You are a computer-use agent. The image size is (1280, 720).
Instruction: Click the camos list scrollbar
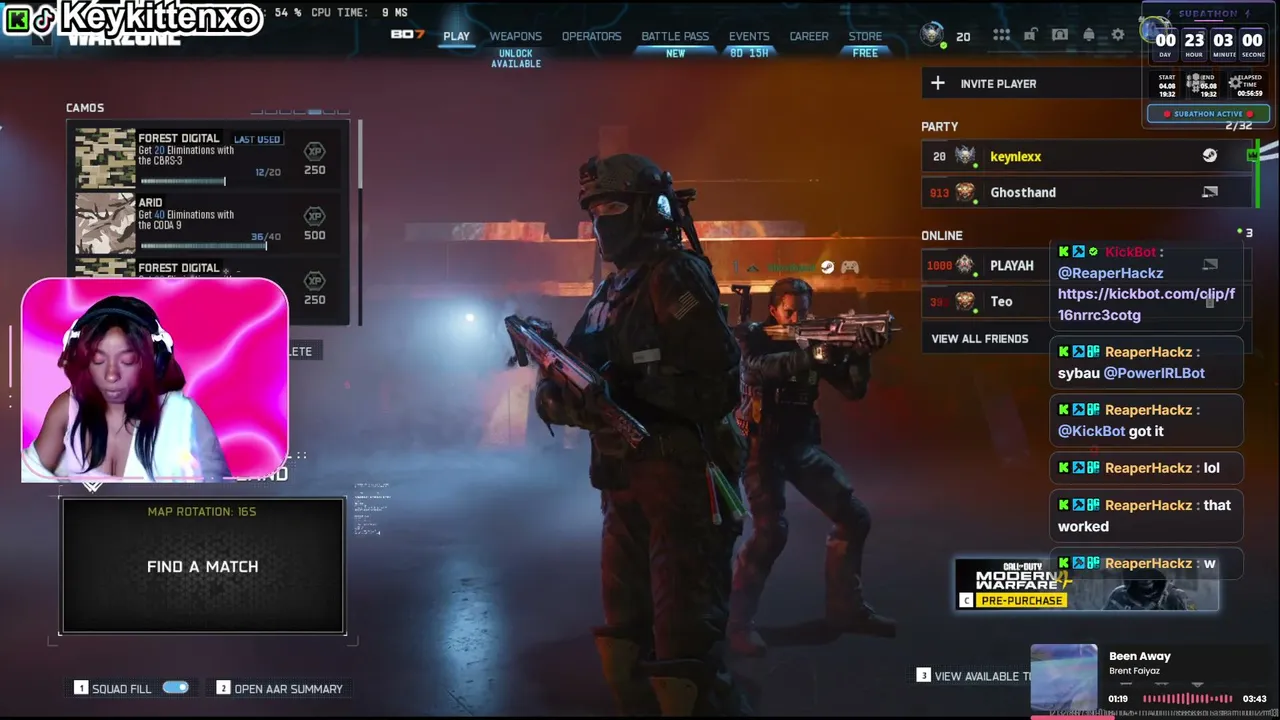coord(359,155)
